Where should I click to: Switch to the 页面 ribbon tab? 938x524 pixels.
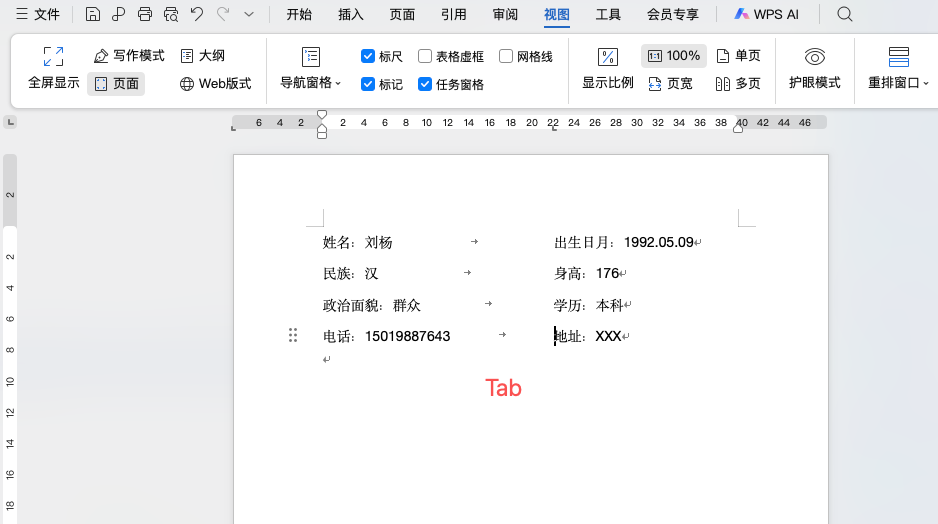tap(402, 14)
